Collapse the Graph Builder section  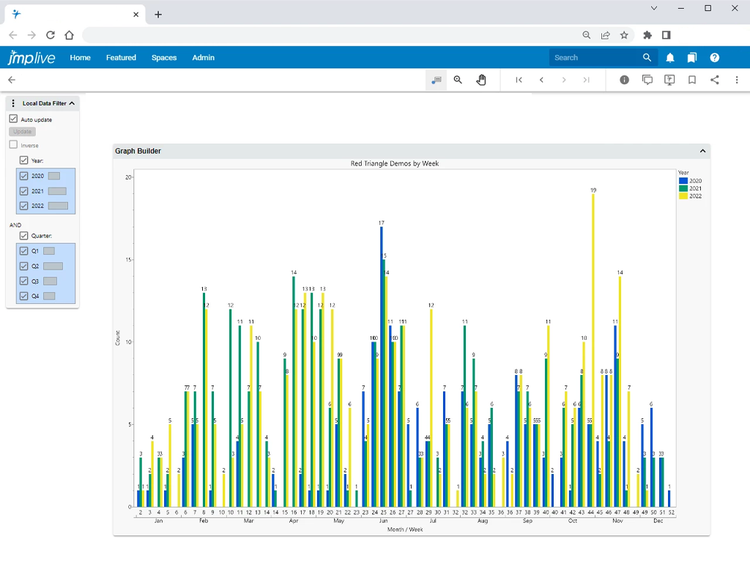click(702, 151)
